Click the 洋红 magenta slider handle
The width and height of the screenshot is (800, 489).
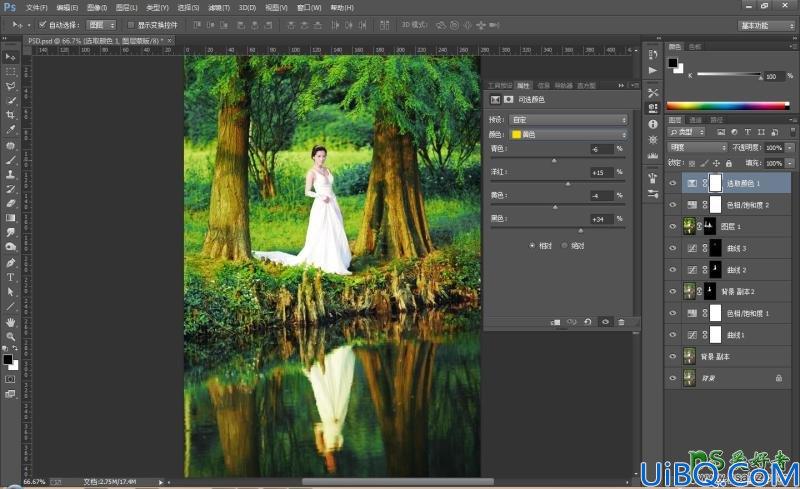point(568,184)
